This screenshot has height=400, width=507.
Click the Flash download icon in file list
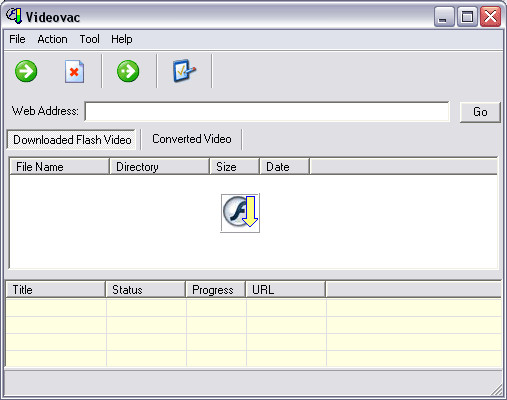(x=240, y=213)
